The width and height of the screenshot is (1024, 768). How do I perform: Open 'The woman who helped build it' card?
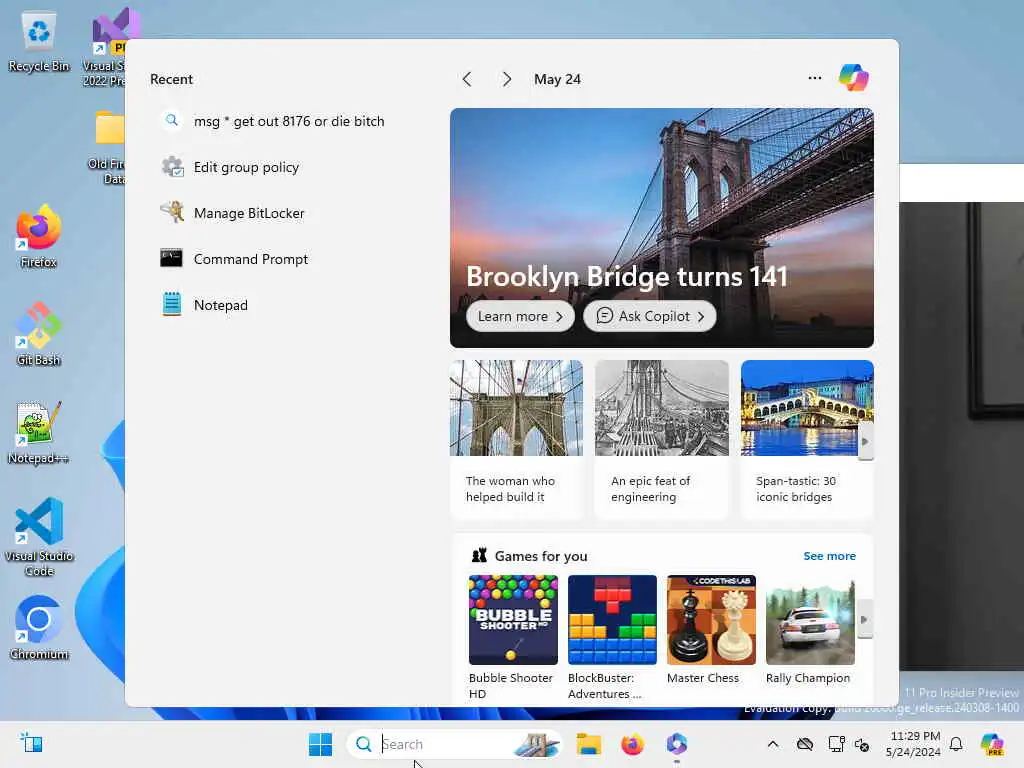(516, 439)
